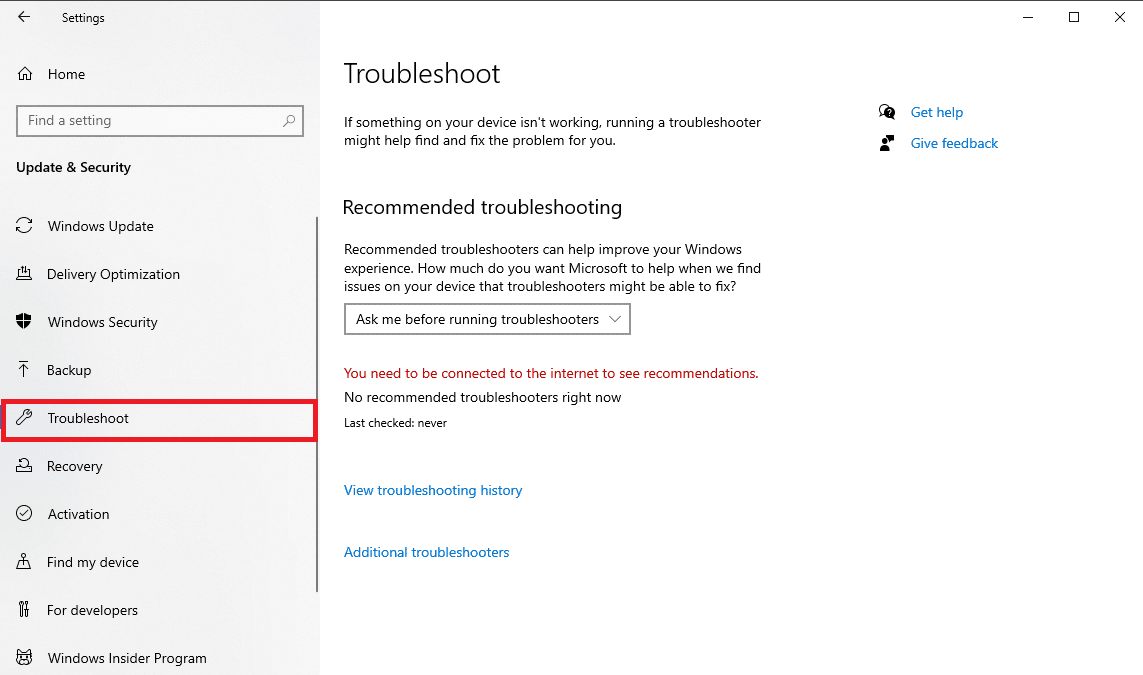Viewport: 1143px width, 675px height.
Task: Click the Backup upward-arrow icon
Action: (x=23, y=369)
